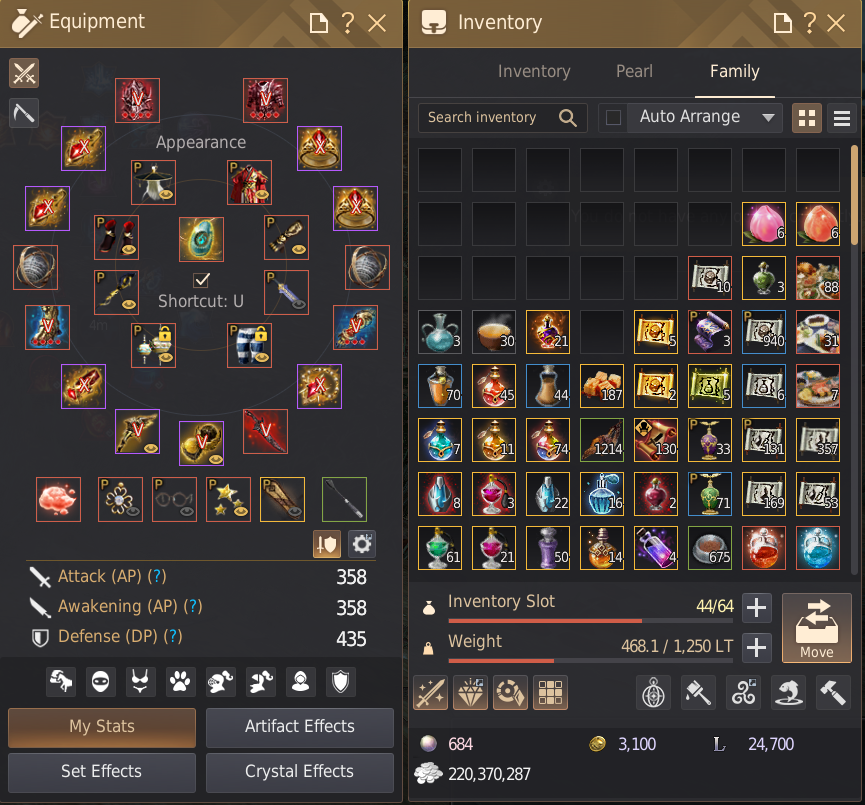Click the crossed swords icon in Equipment
The height and width of the screenshot is (805, 865).
(x=24, y=73)
